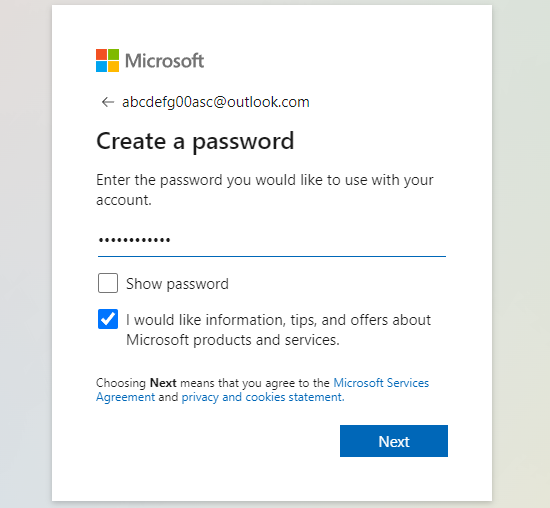The image size is (550, 508).
Task: Click the "Agreement" link word on second line
Action: coord(126,397)
